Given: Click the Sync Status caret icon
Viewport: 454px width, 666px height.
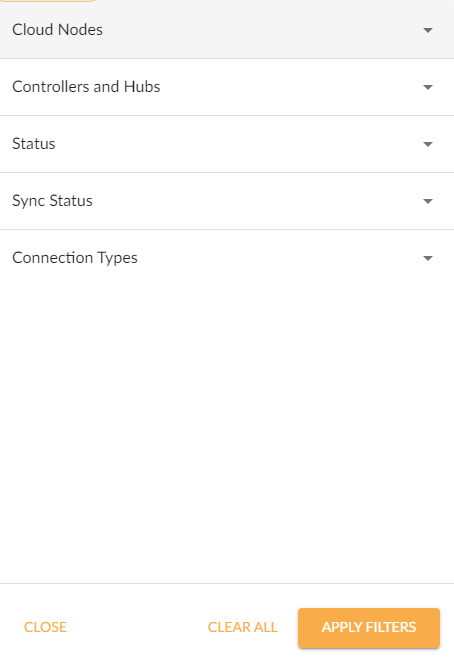Looking at the screenshot, I should tap(428, 201).
